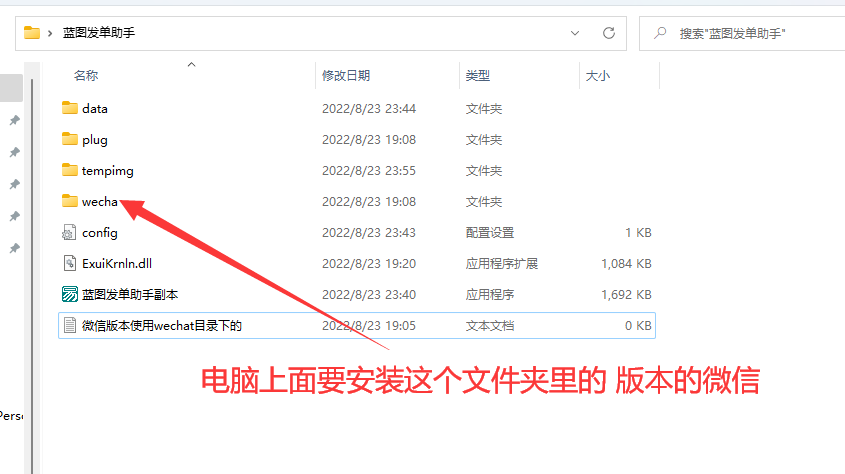Click the config settings file icon

(x=69, y=232)
